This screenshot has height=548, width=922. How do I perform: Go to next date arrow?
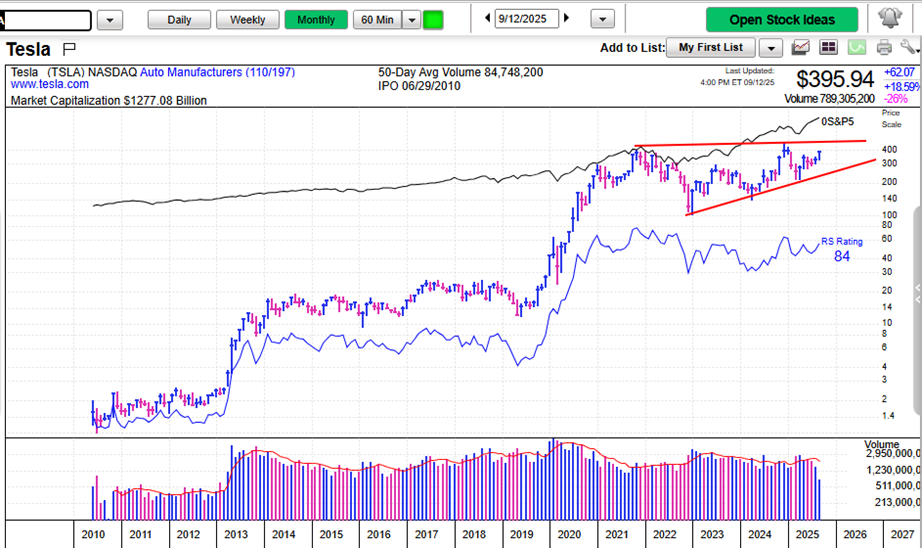(566, 18)
